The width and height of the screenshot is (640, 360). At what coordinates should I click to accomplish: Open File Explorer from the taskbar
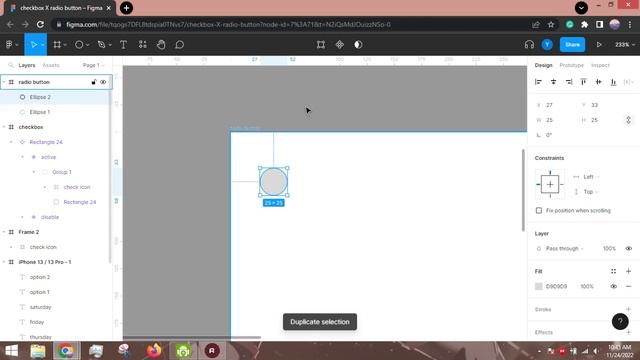coord(38,351)
